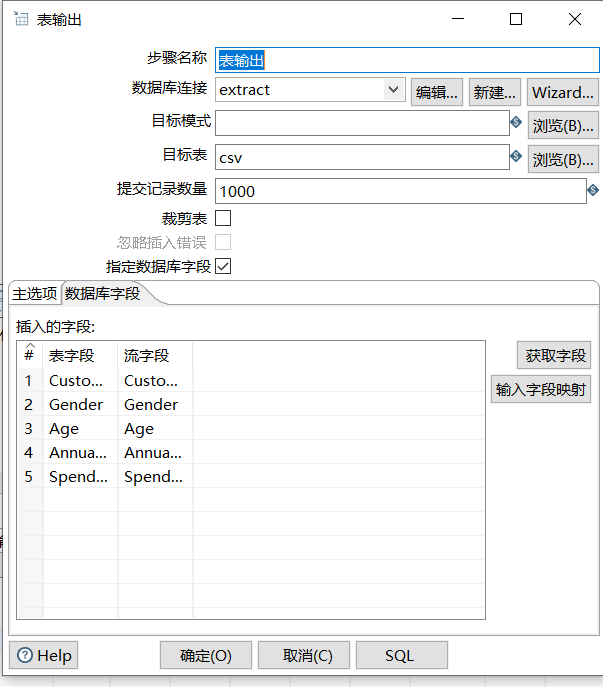
Task: Confirm with the 确定(O) button
Action: 206,655
